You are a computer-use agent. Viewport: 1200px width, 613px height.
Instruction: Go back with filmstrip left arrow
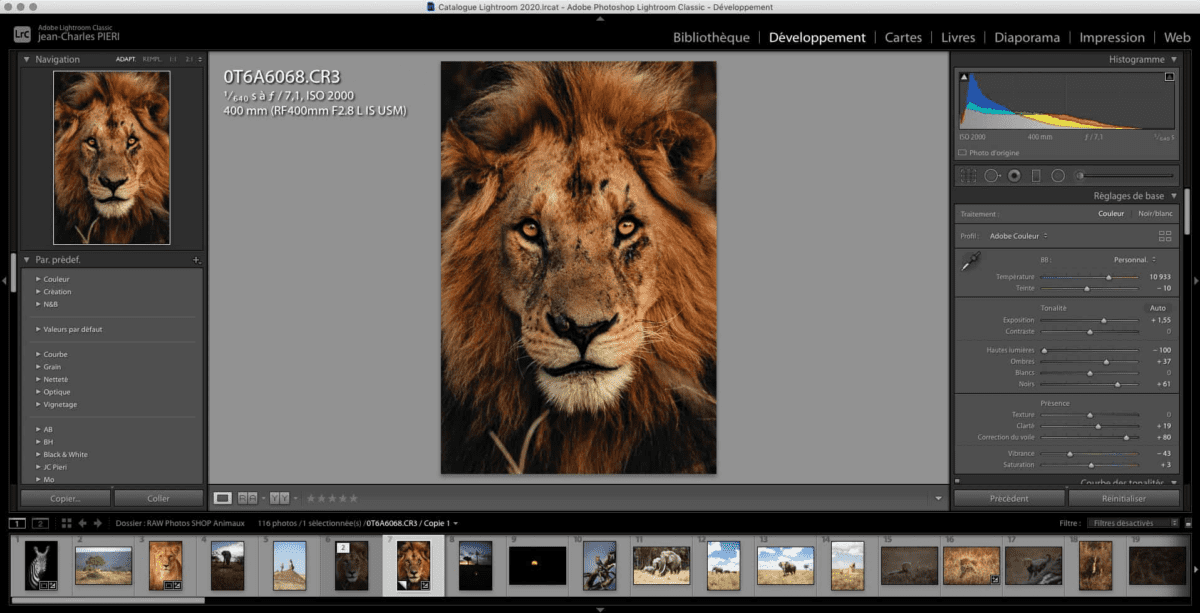coord(84,523)
